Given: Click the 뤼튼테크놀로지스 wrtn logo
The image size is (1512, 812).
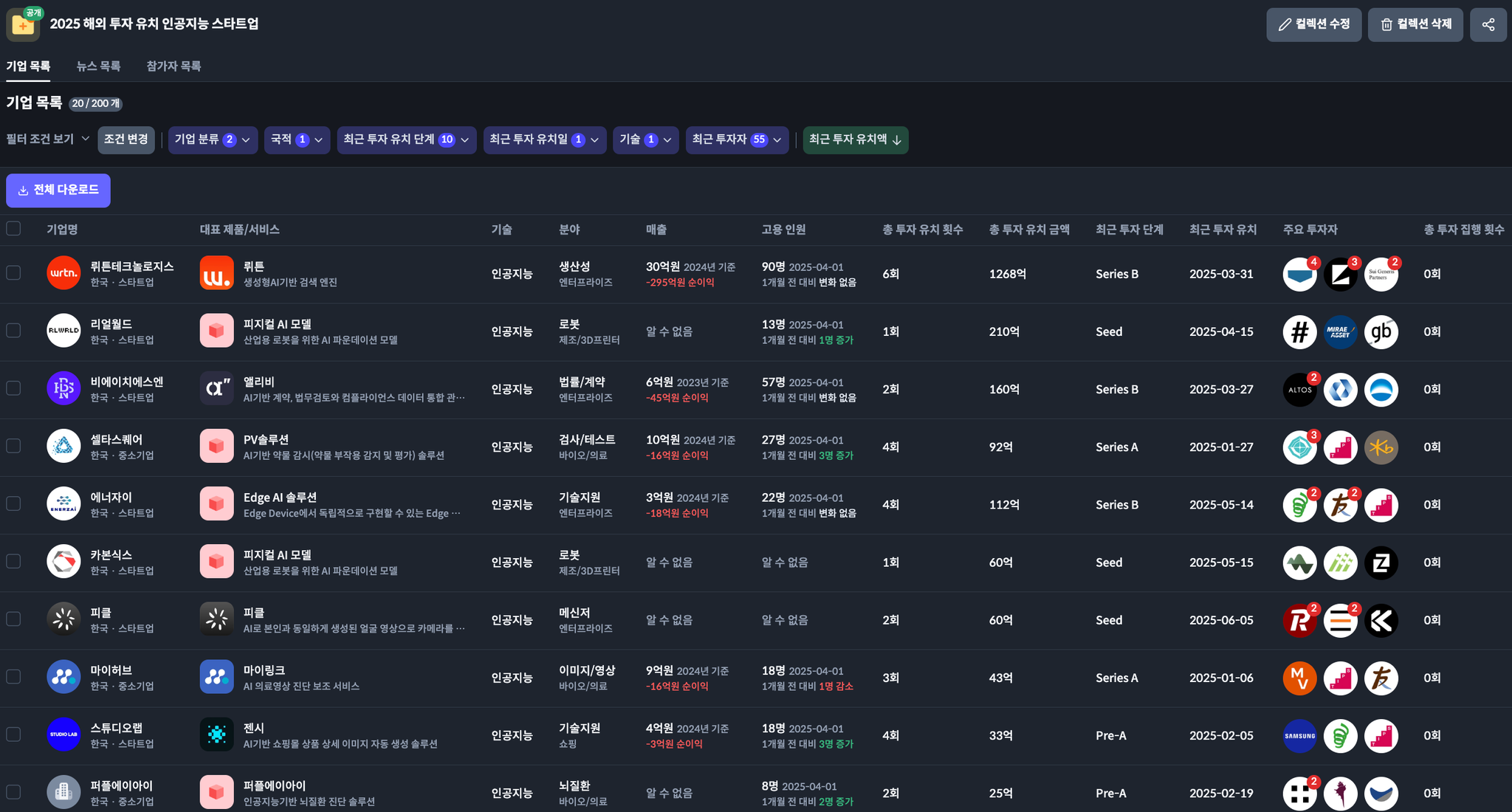Looking at the screenshot, I should (x=63, y=273).
